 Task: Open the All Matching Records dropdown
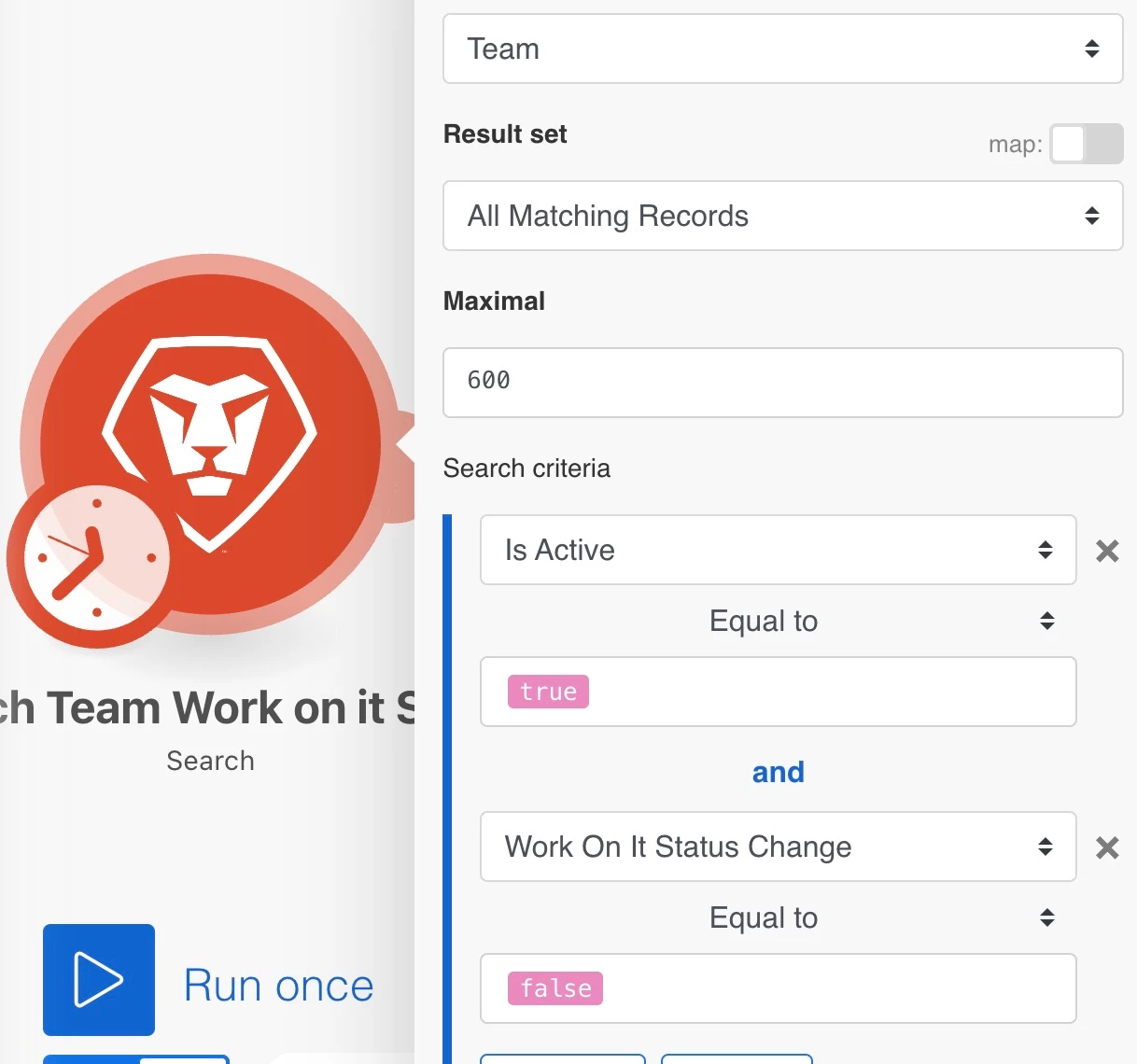(x=782, y=216)
